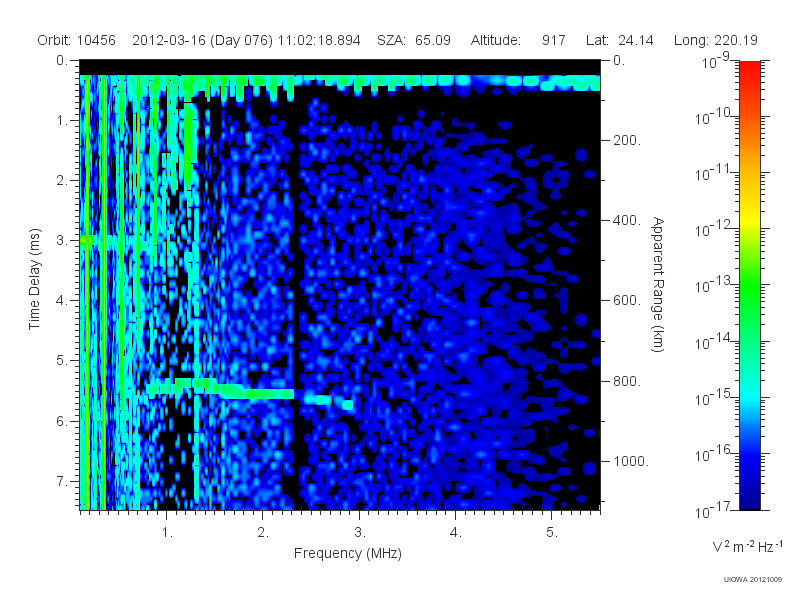Click the '600.' apparent range tick label
Image resolution: width=800 pixels, height=600 pixels.
627,301
